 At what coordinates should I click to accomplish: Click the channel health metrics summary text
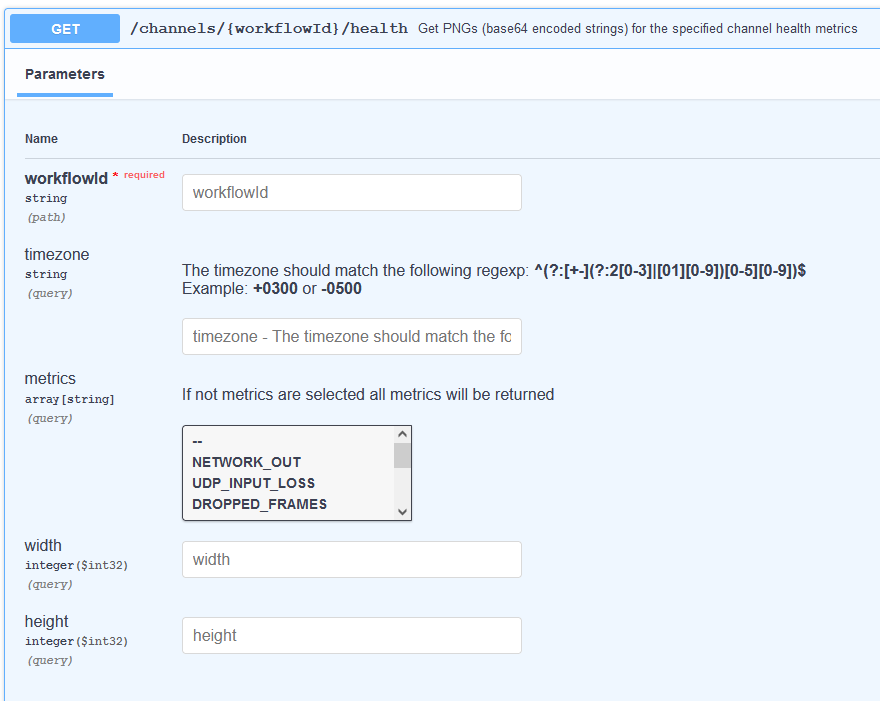tap(637, 29)
